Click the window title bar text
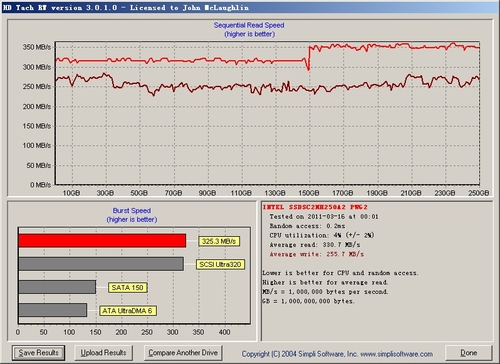 126,7
